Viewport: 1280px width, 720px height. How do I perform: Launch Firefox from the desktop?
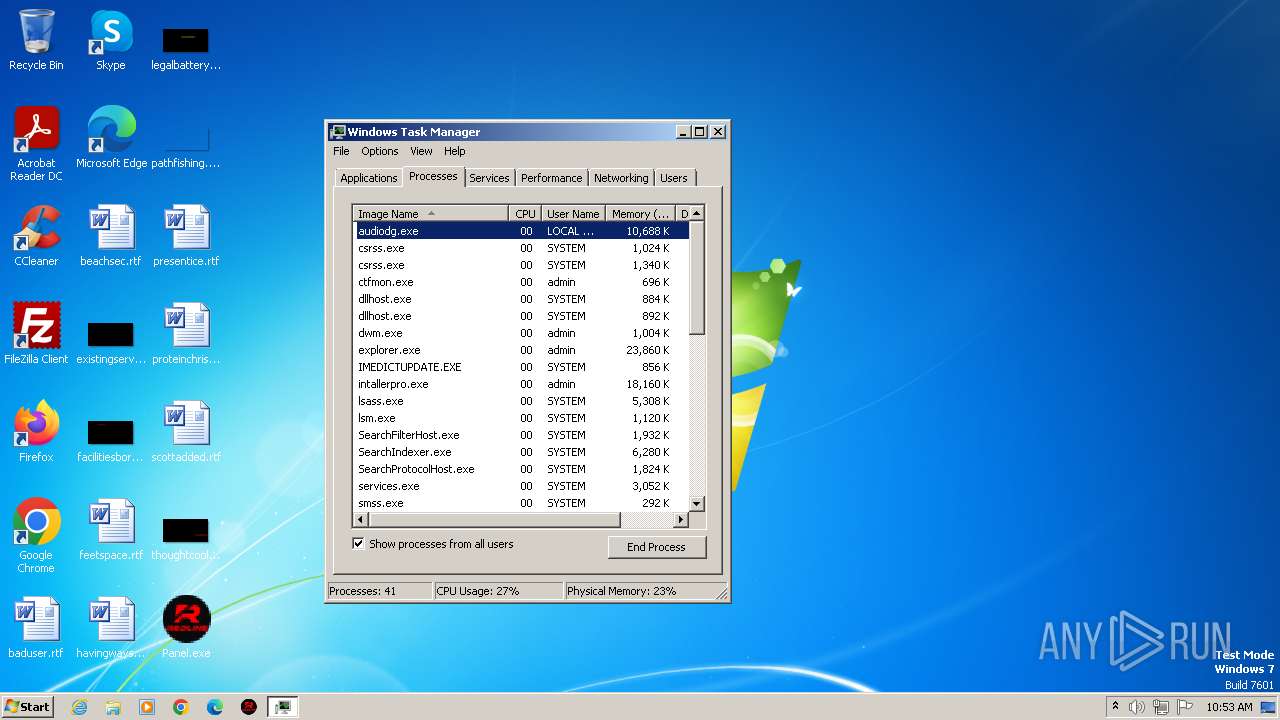tap(36, 432)
